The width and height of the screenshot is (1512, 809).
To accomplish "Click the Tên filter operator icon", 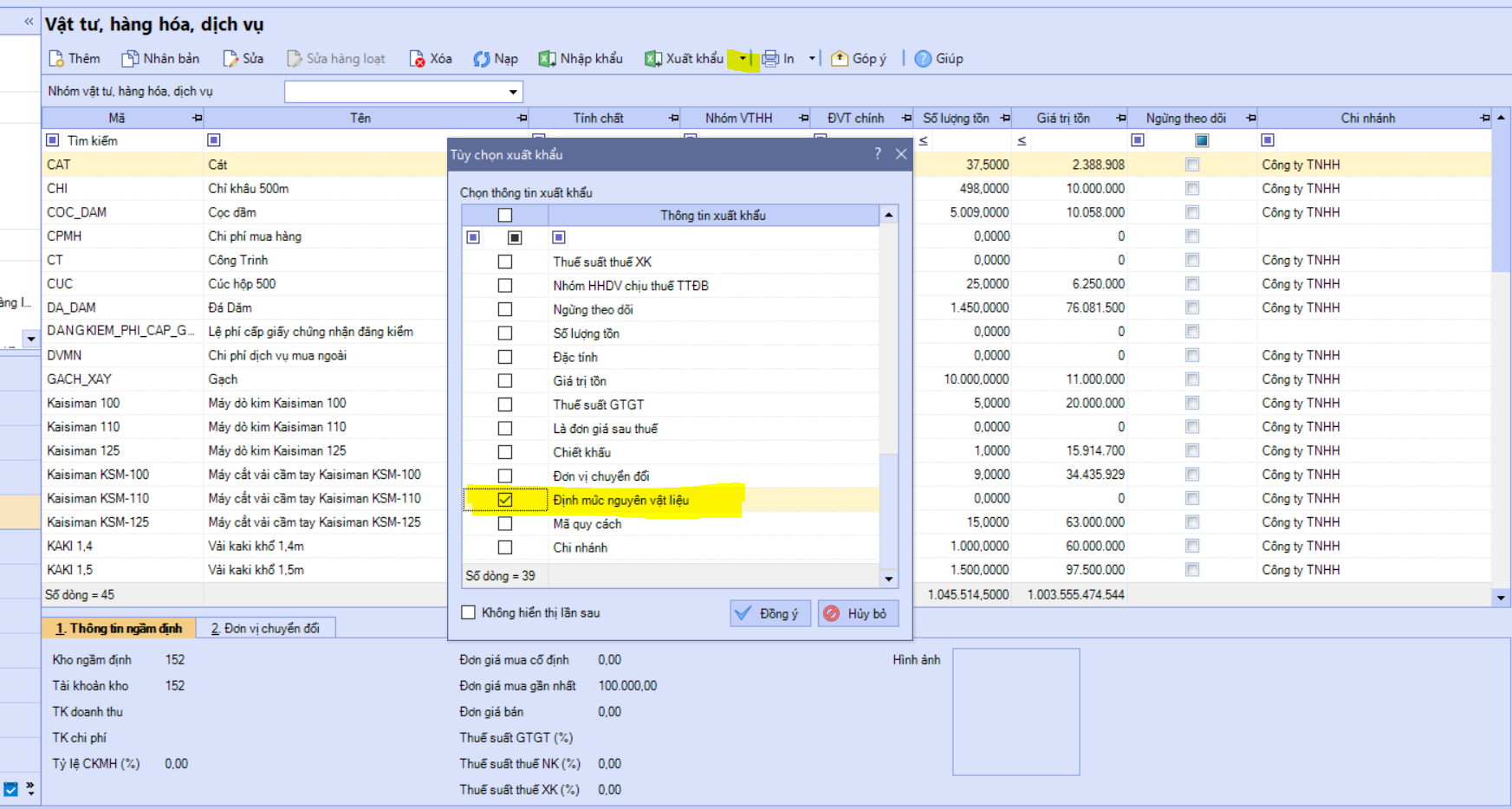I will [214, 140].
